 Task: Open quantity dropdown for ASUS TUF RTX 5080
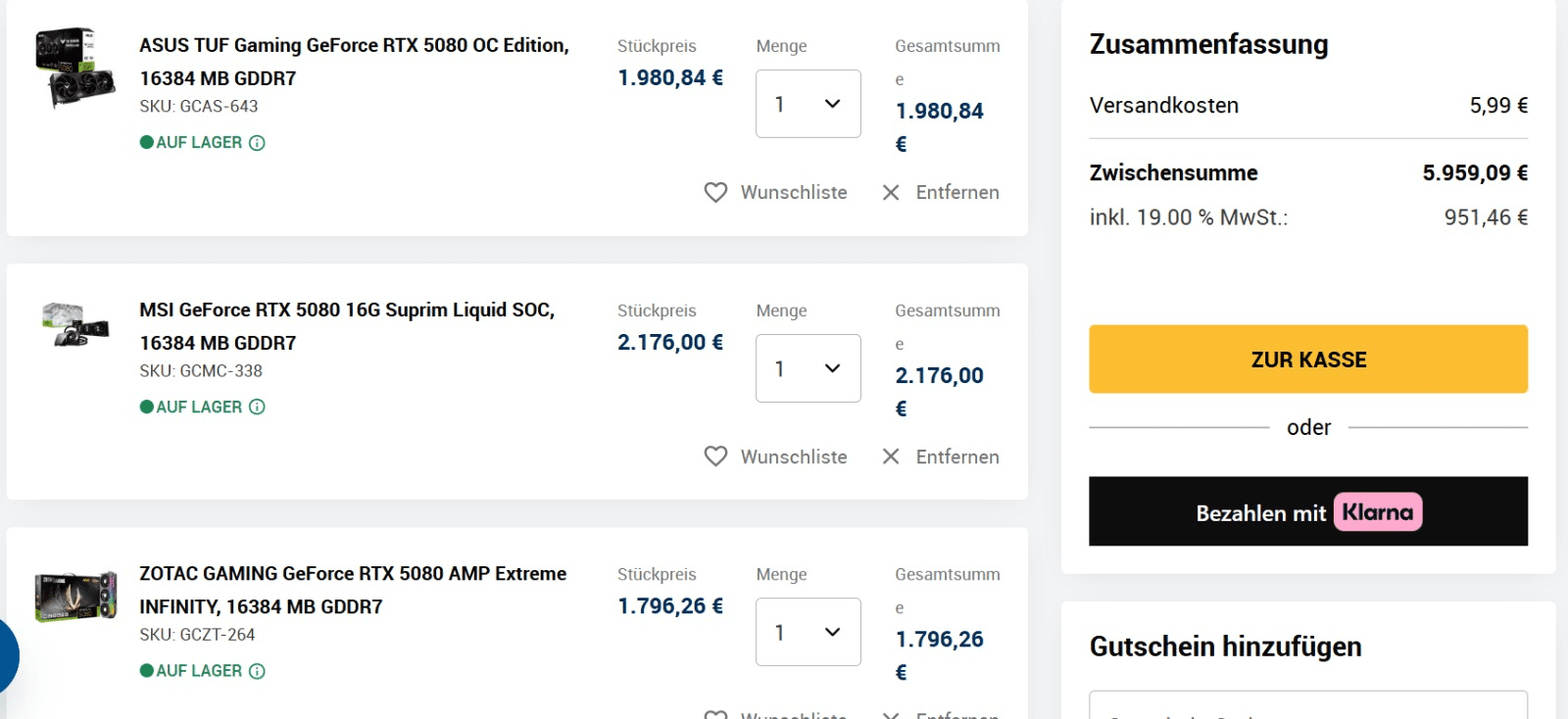[x=808, y=104]
